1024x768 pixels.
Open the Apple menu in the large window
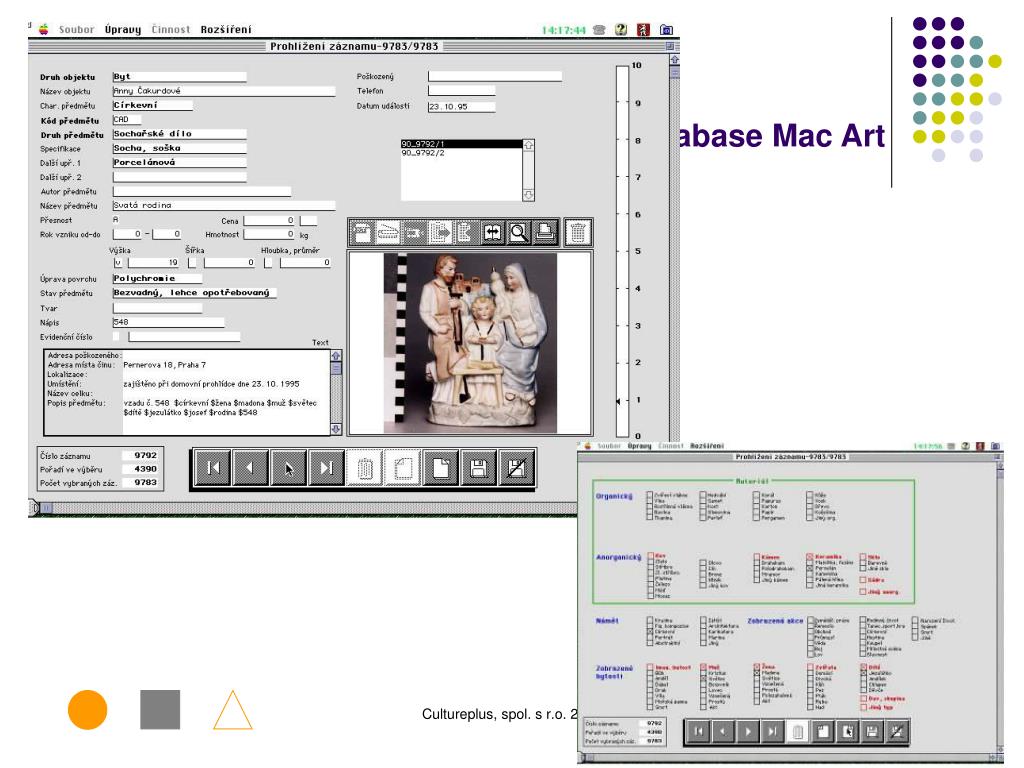pyautogui.click(x=44, y=29)
